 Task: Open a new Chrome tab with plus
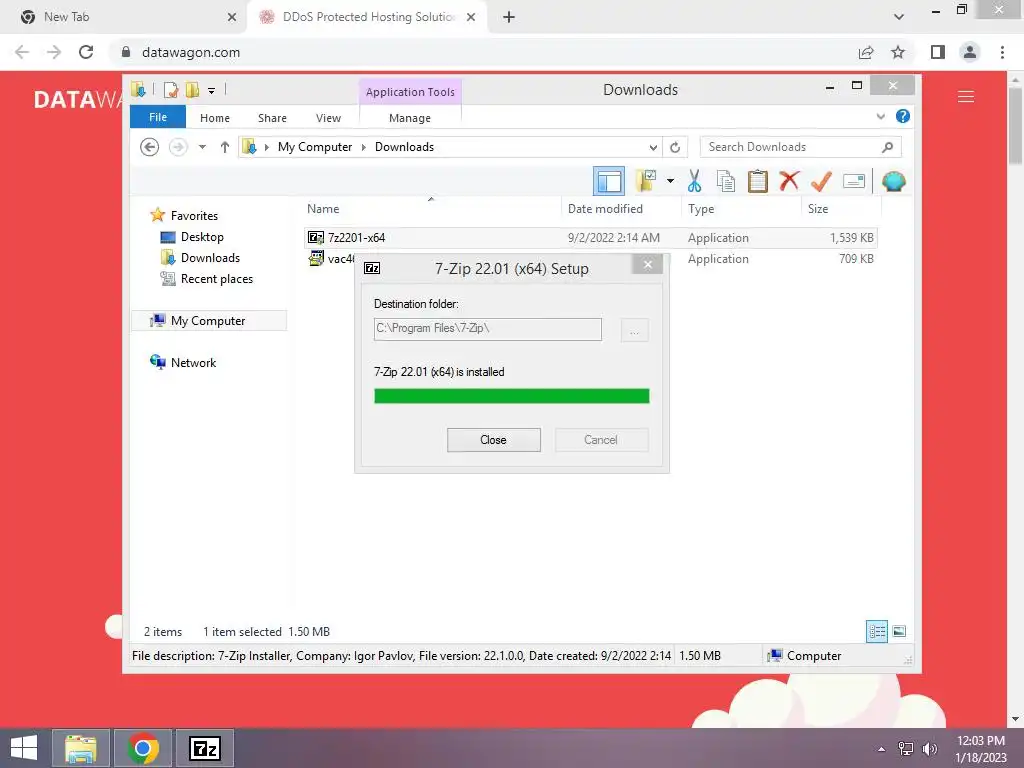point(509,18)
